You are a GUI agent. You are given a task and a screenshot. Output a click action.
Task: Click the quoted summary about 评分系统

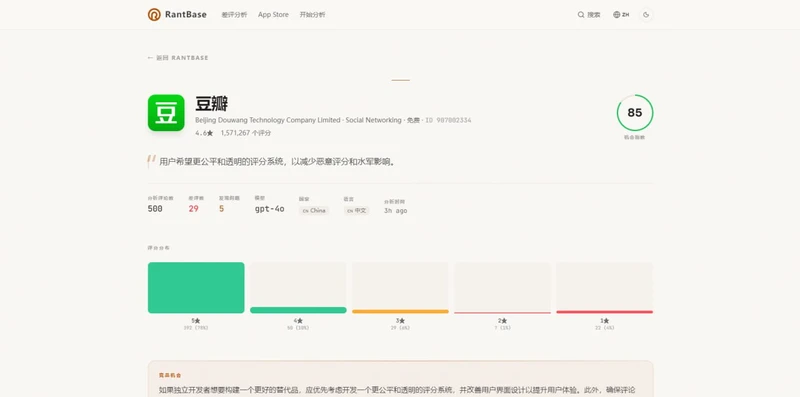tap(278, 162)
